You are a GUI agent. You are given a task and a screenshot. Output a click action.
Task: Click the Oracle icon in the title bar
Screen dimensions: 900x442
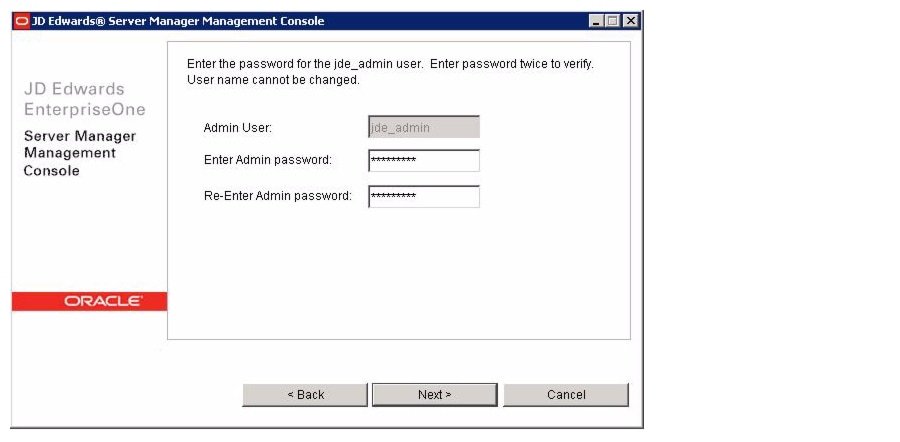click(x=22, y=21)
